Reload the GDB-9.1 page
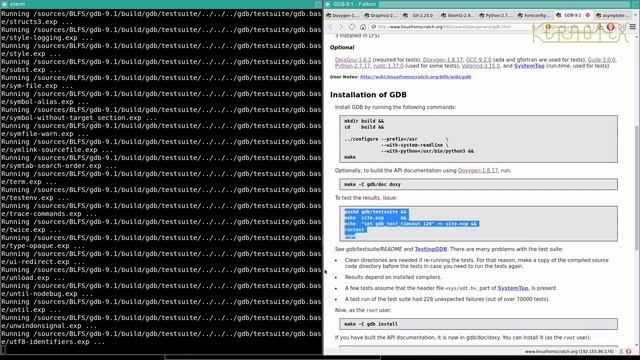The width and height of the screenshot is (640, 360). (x=352, y=27)
